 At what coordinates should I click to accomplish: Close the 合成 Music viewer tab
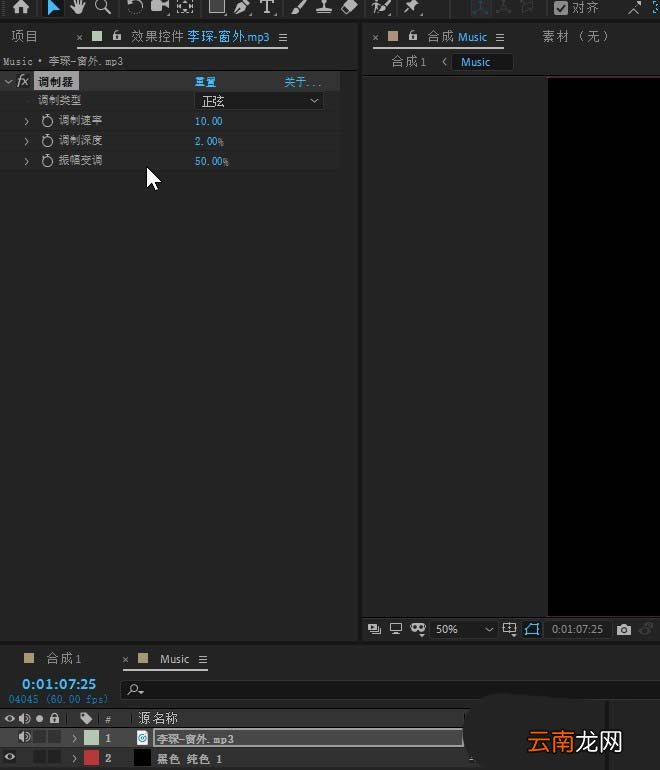[x=375, y=37]
